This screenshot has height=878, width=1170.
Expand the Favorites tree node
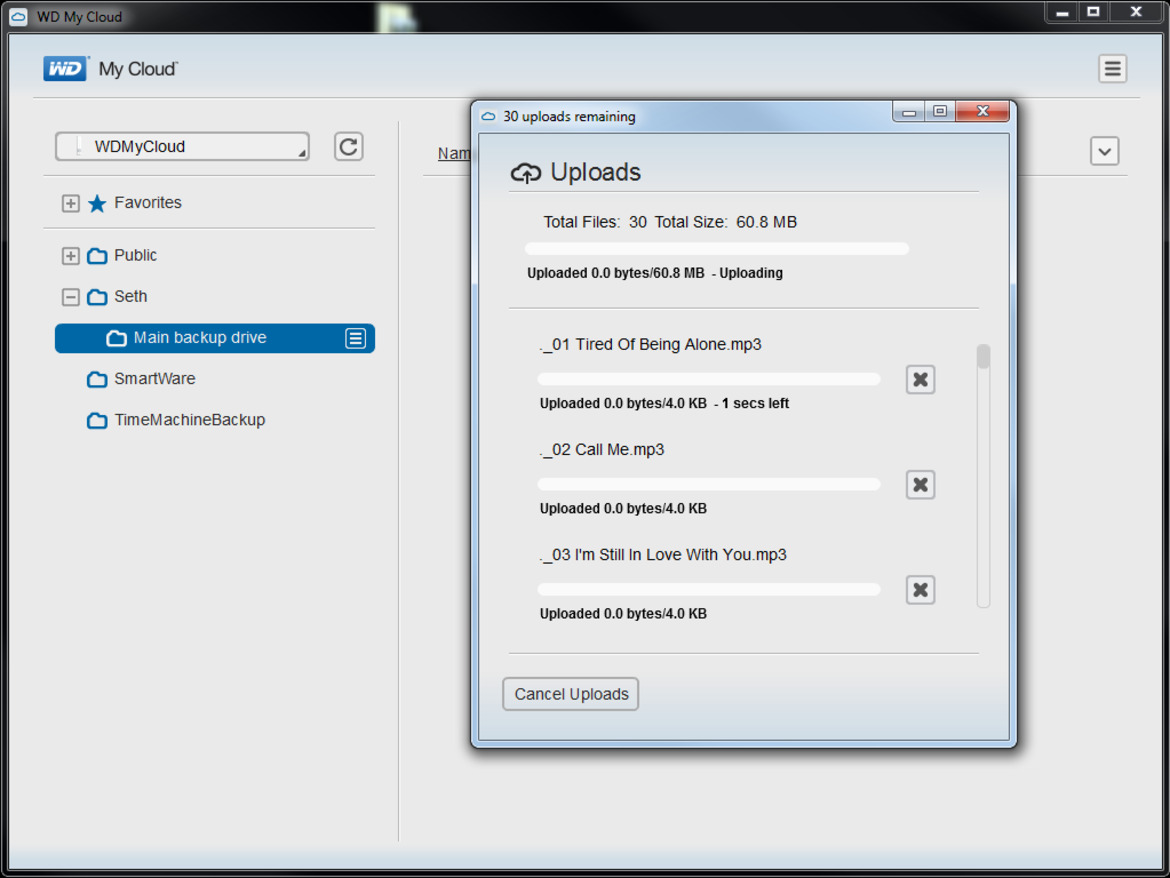[x=70, y=203]
